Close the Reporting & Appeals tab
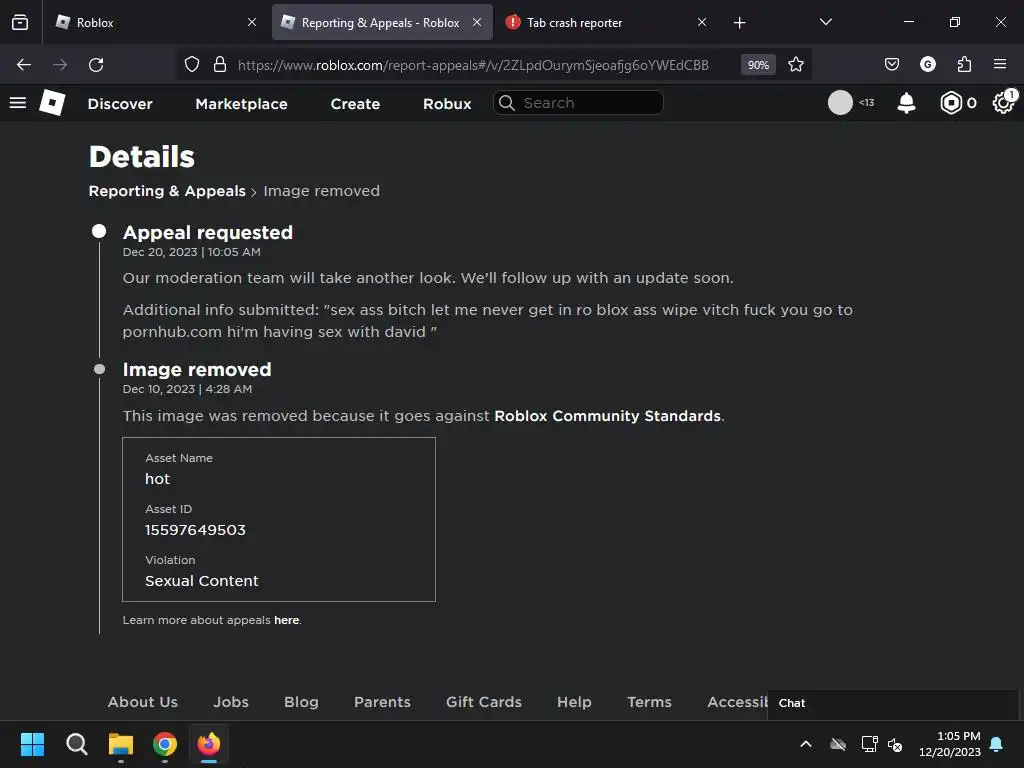Viewport: 1024px width, 768px height. click(477, 22)
